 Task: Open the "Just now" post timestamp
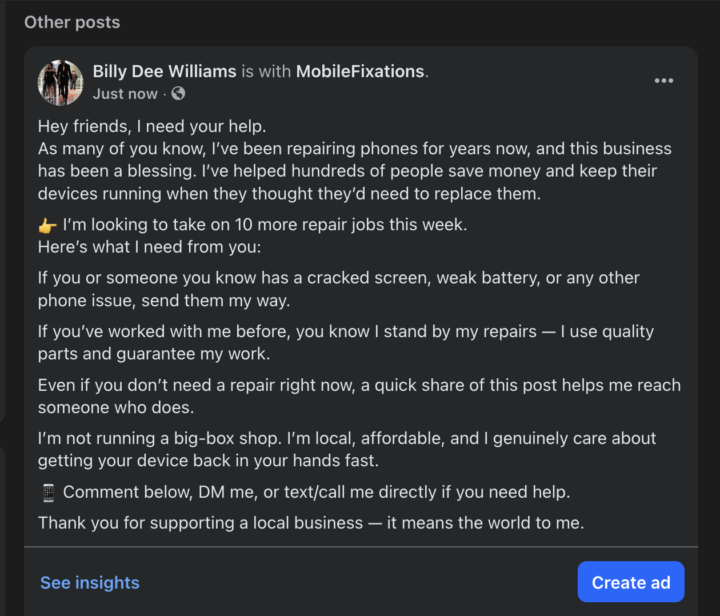(125, 94)
